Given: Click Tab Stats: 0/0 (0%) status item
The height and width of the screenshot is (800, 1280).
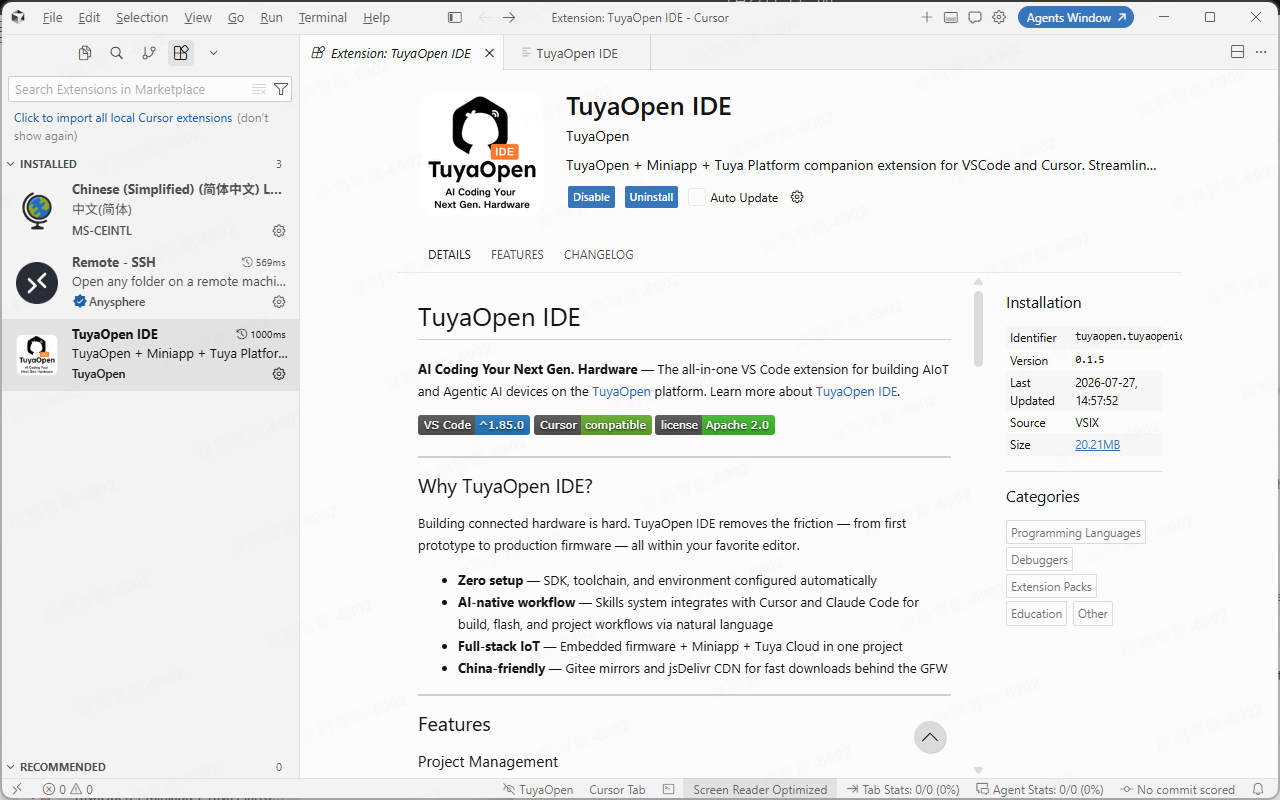Looking at the screenshot, I should tap(902, 789).
